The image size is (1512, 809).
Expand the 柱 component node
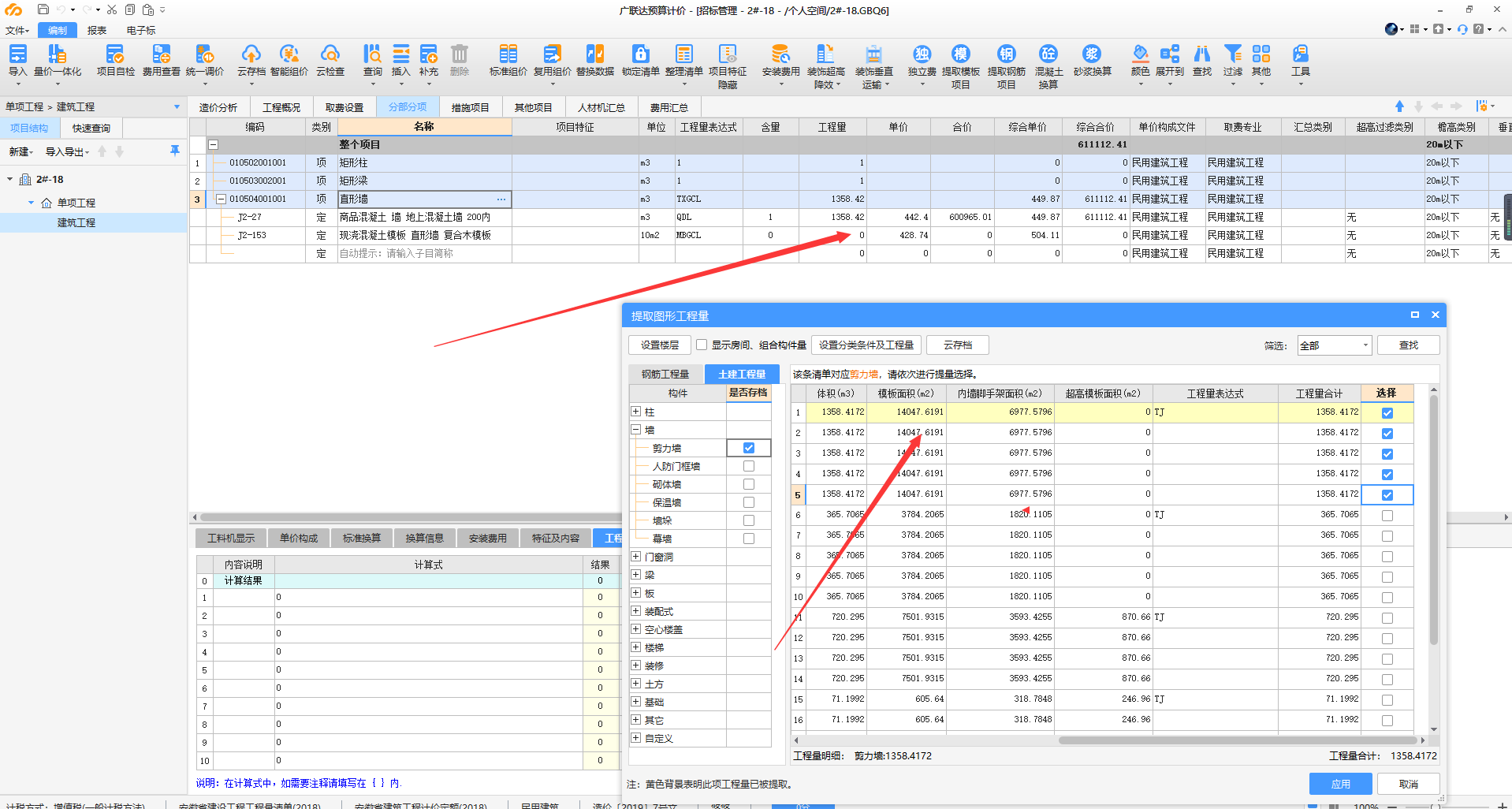click(x=636, y=412)
